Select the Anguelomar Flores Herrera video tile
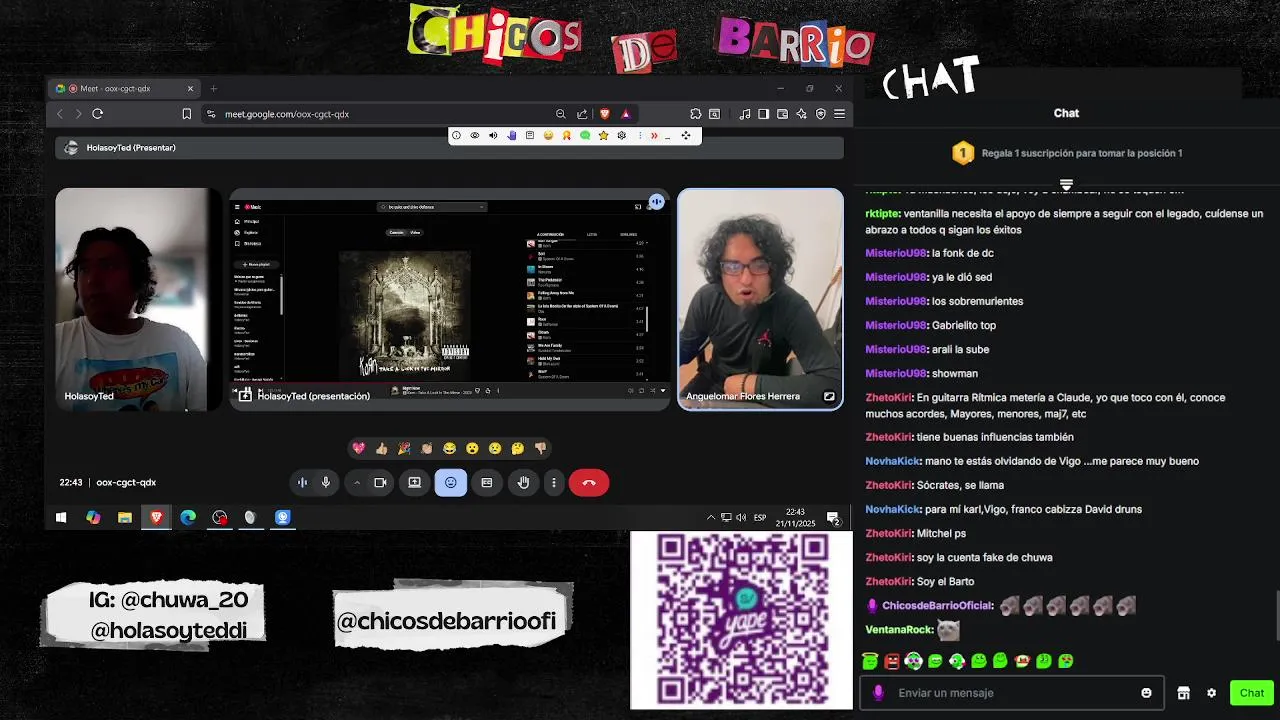The height and width of the screenshot is (720, 1280). [760, 299]
